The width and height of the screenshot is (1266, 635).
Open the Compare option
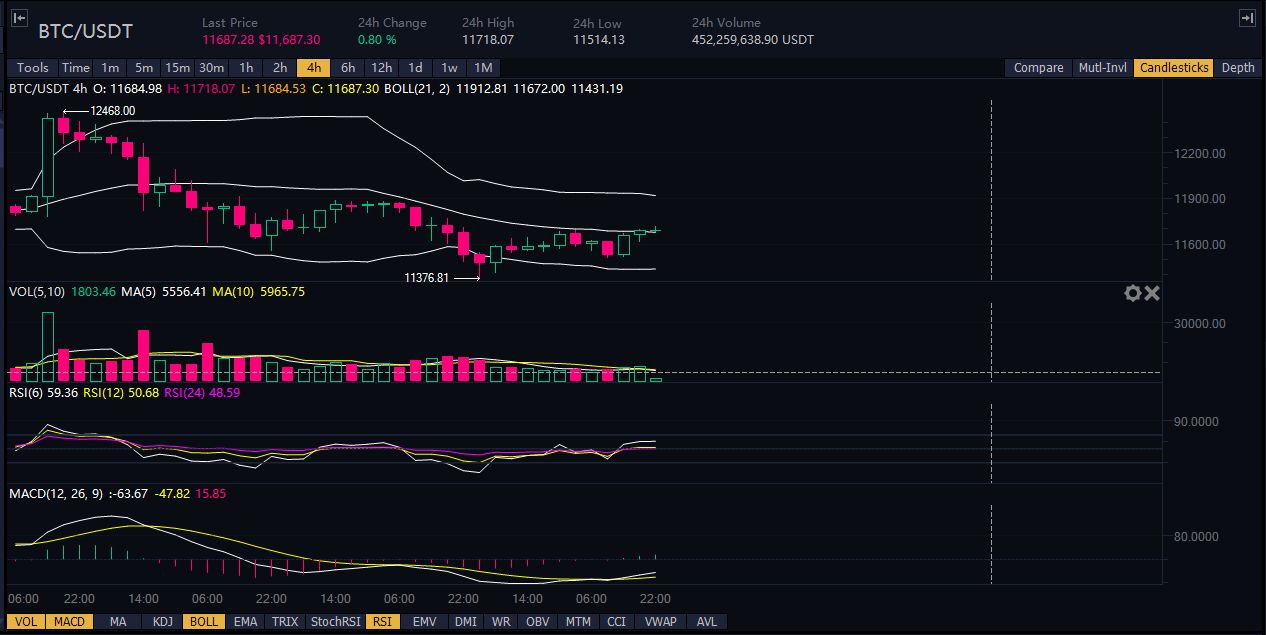point(1038,68)
